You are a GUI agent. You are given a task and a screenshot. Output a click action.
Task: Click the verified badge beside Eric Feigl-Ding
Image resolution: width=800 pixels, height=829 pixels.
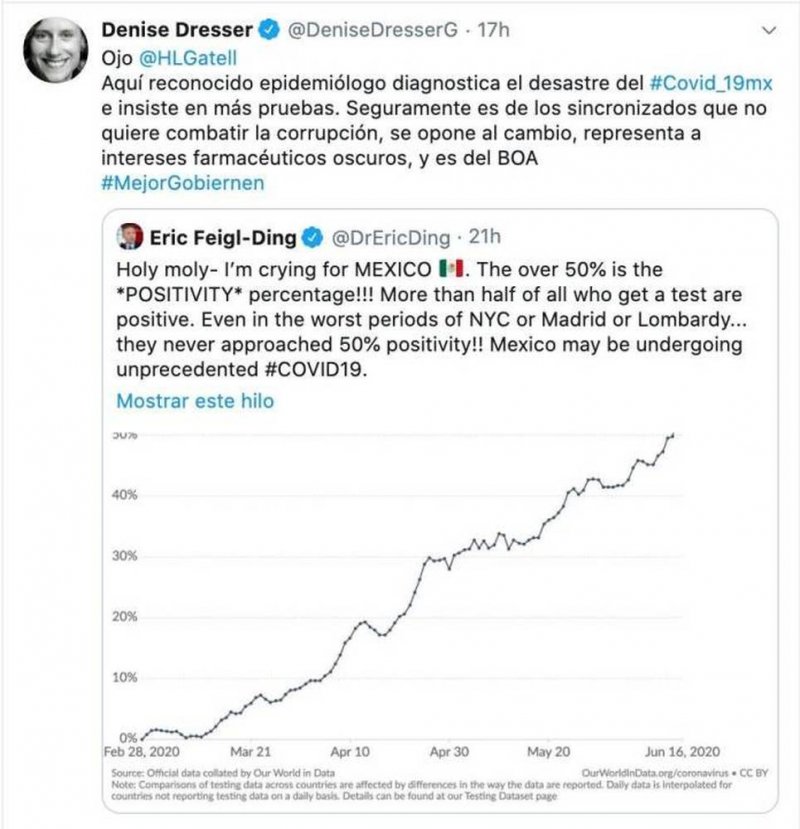312,239
